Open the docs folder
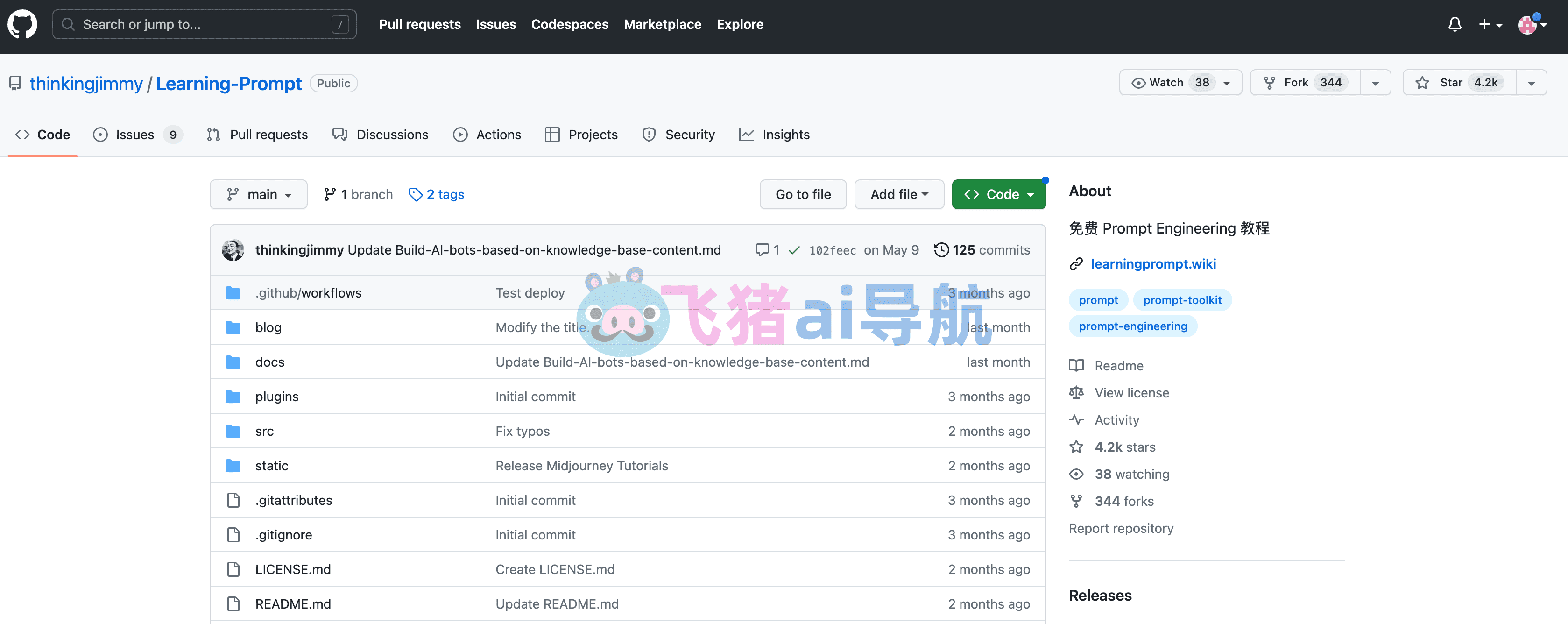1568x624 pixels. click(269, 362)
